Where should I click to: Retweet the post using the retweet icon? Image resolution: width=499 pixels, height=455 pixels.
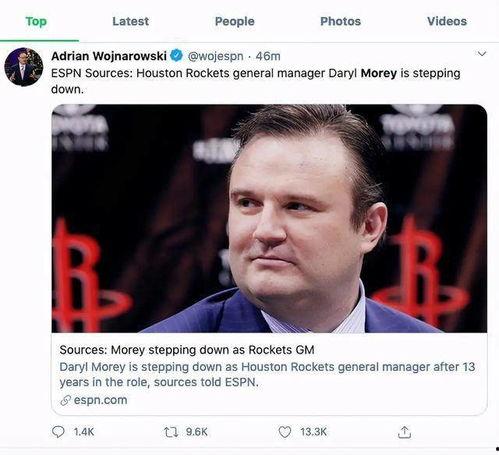point(171,432)
